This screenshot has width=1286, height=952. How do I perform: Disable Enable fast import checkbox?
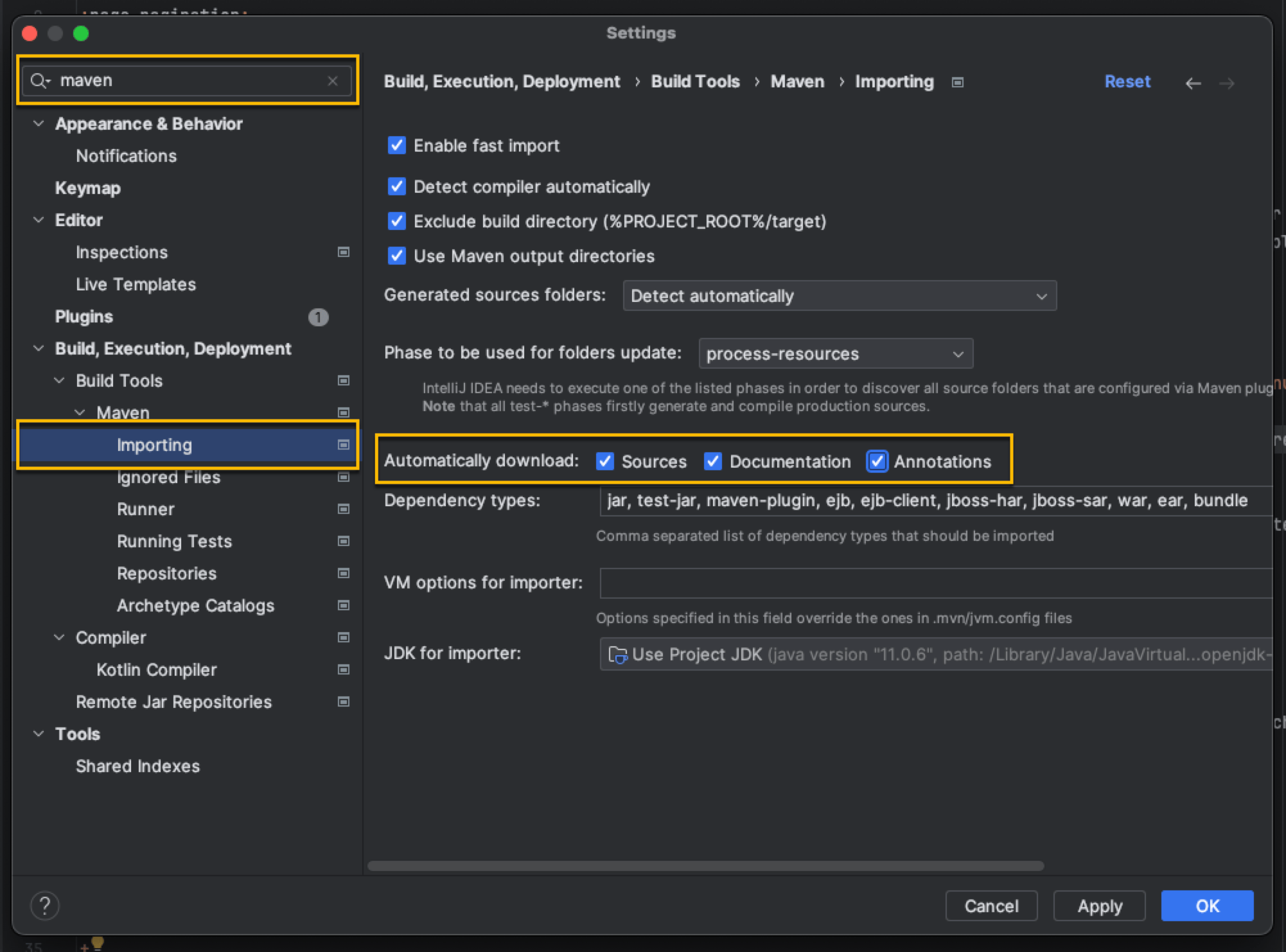397,146
